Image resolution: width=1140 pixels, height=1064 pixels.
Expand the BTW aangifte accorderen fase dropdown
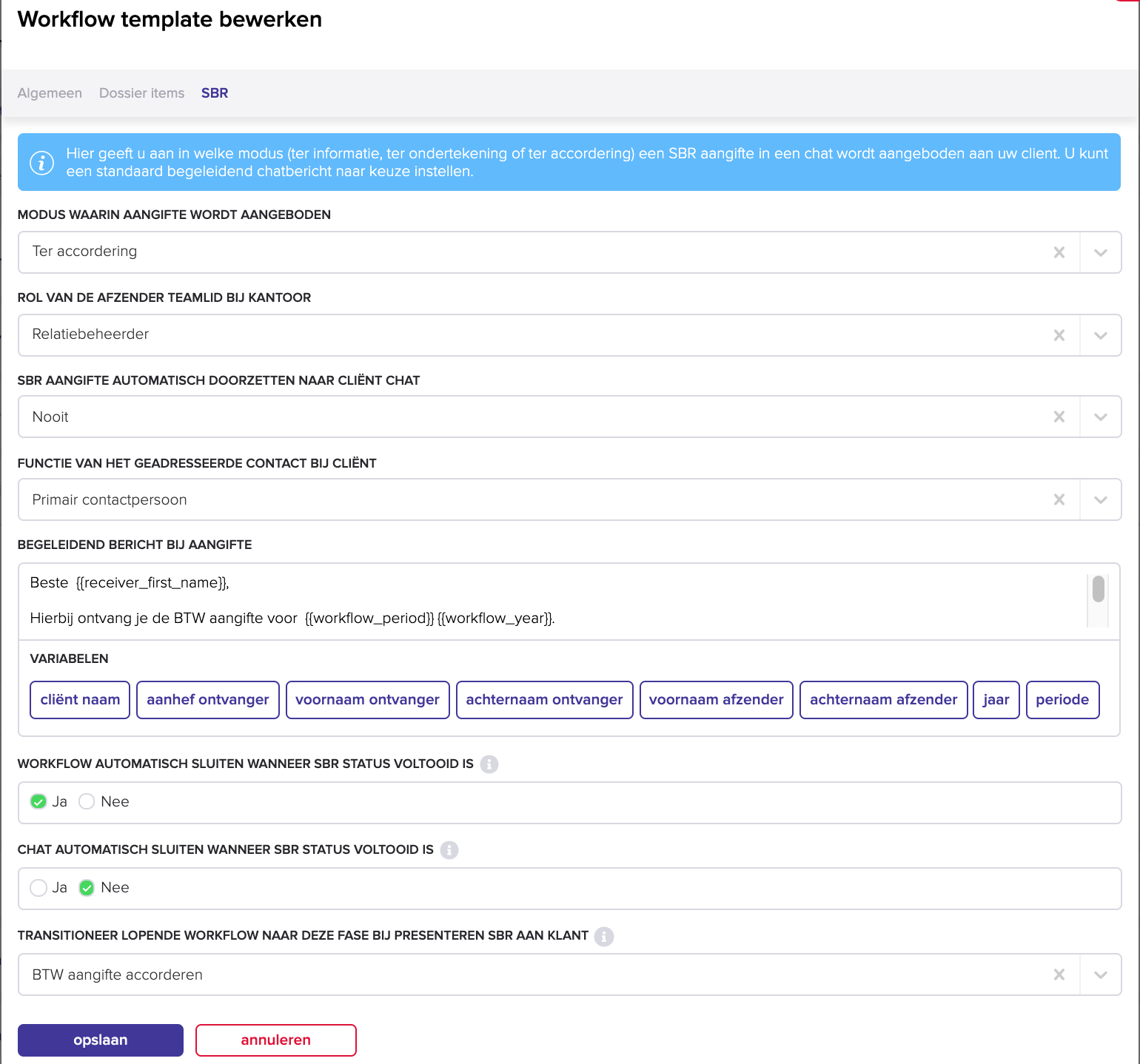tap(1101, 974)
